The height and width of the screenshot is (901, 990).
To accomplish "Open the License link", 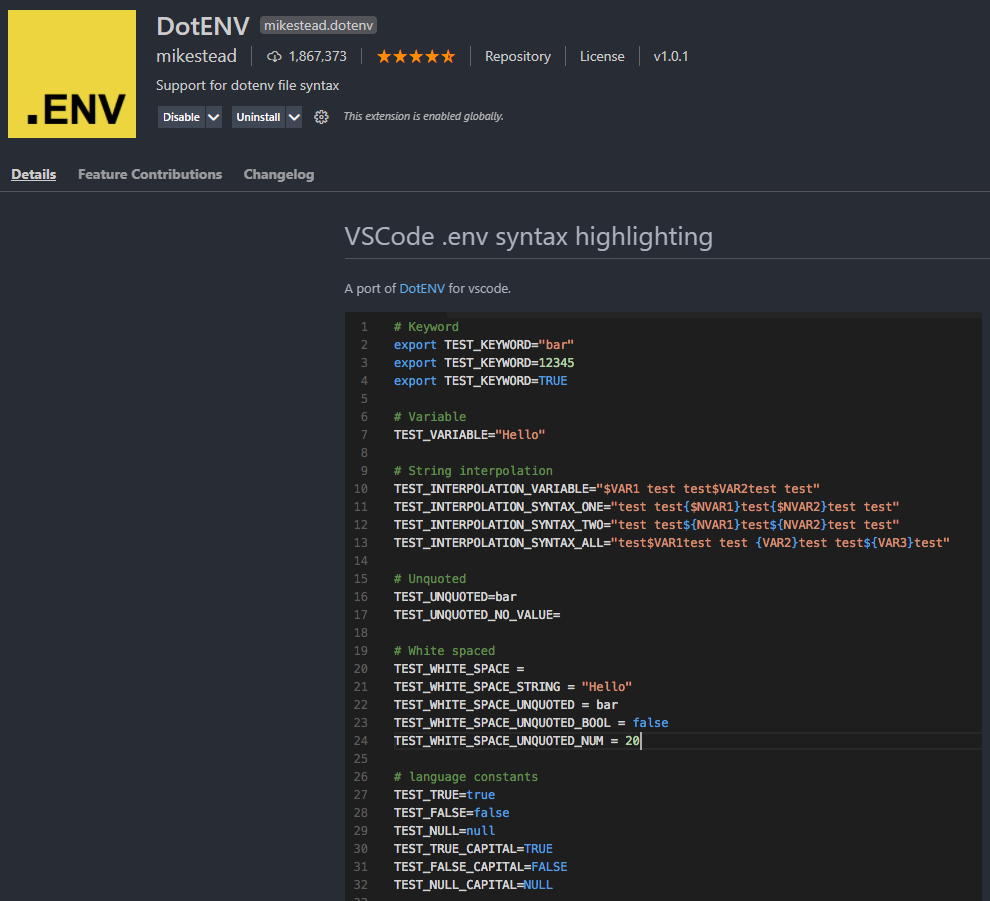I will coord(602,56).
